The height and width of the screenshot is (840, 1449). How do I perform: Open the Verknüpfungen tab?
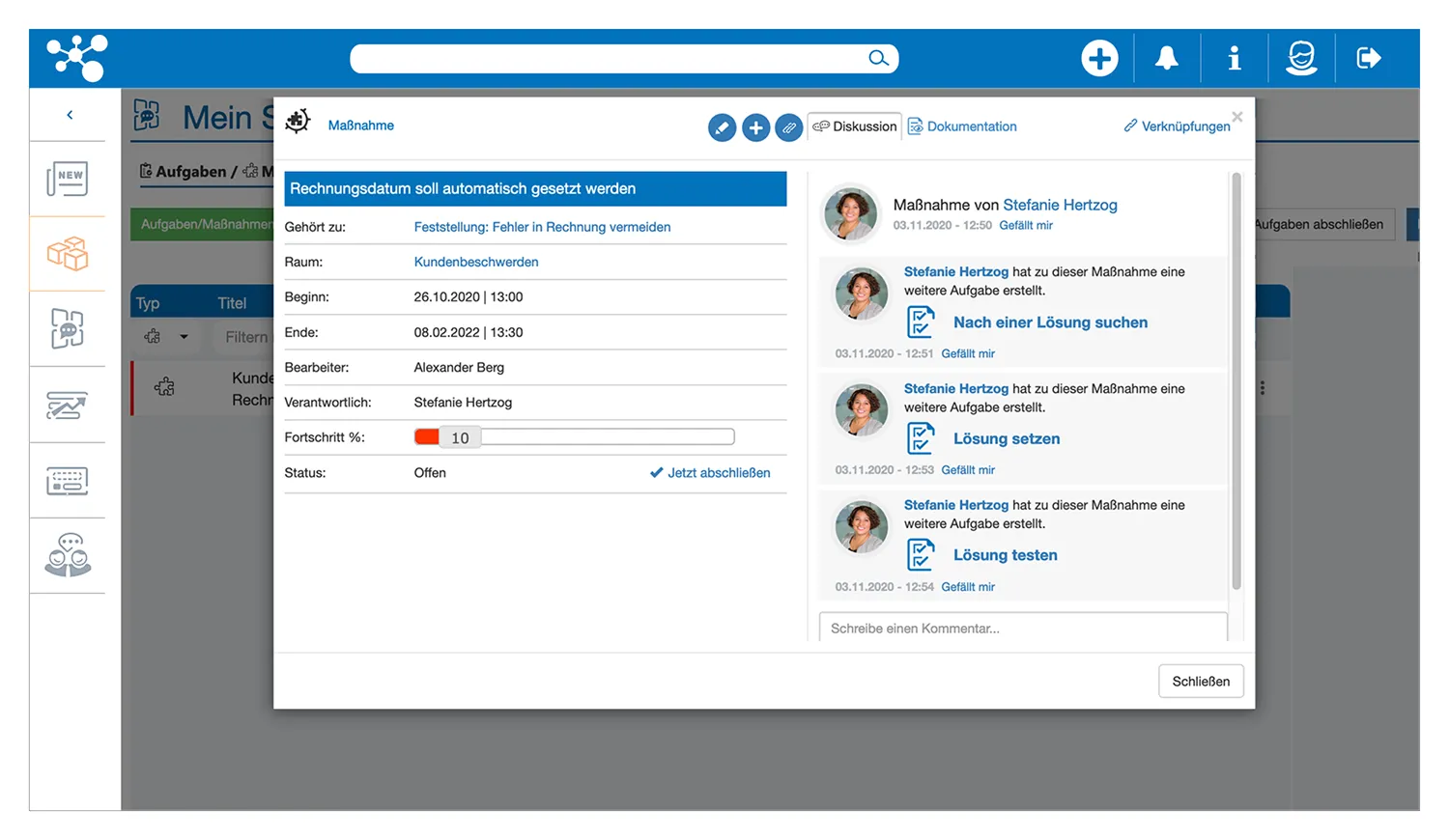pyautogui.click(x=1177, y=126)
